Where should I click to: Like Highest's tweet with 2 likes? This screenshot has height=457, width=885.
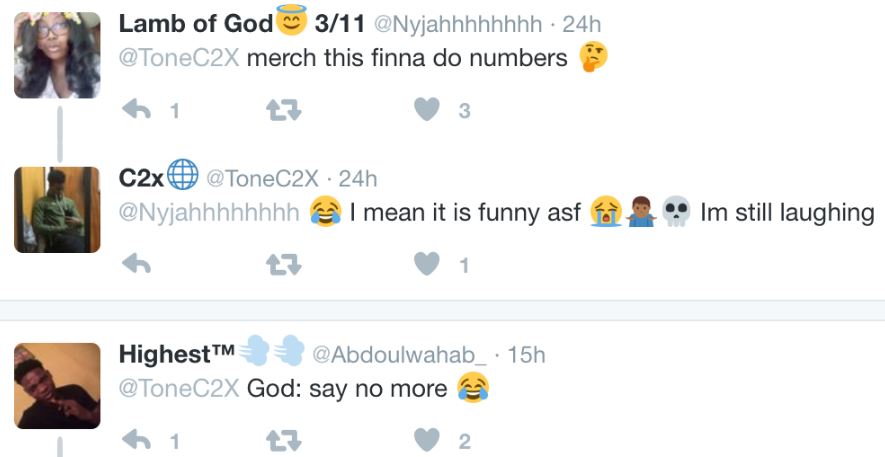click(x=427, y=440)
